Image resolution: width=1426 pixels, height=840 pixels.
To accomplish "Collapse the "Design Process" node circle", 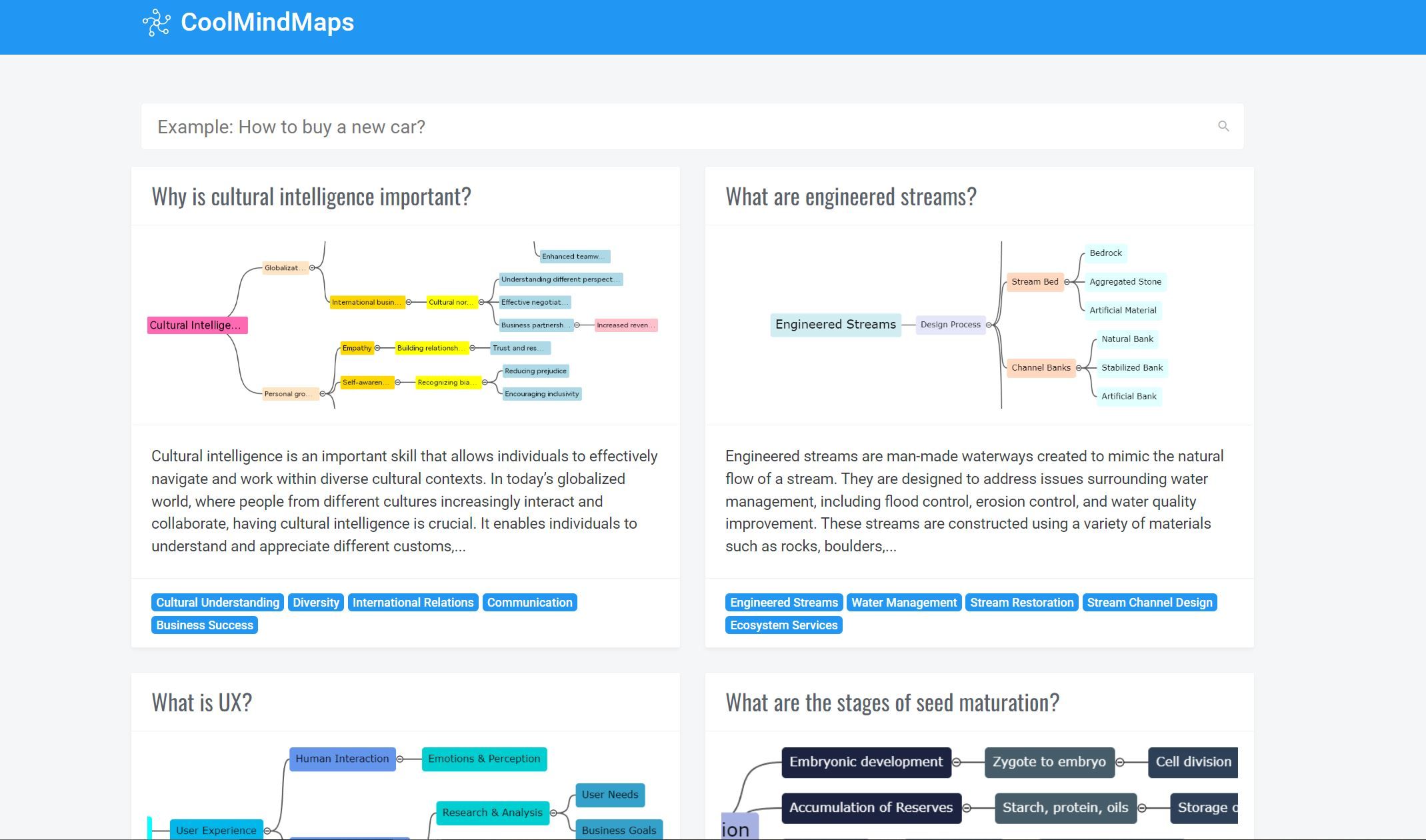I will (989, 325).
